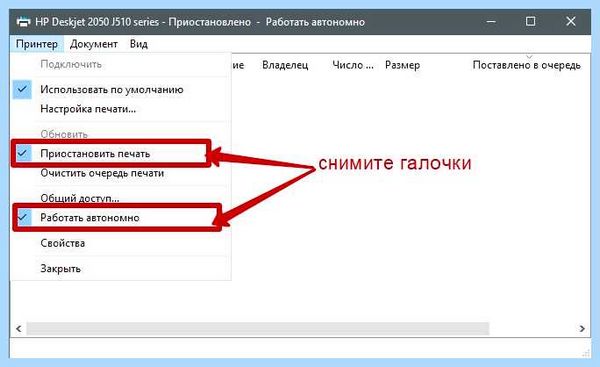
Task: Open the Принтер menu
Action: click(x=37, y=44)
